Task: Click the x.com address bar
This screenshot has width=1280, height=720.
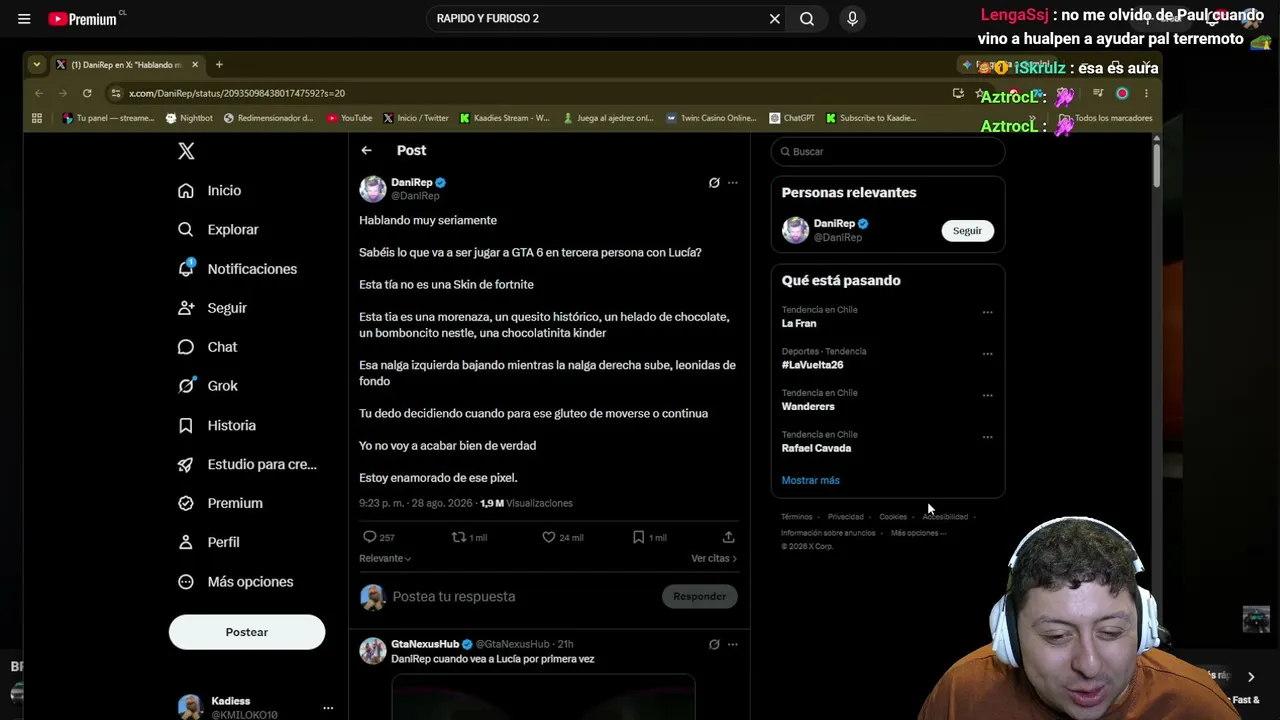Action: (x=530, y=93)
